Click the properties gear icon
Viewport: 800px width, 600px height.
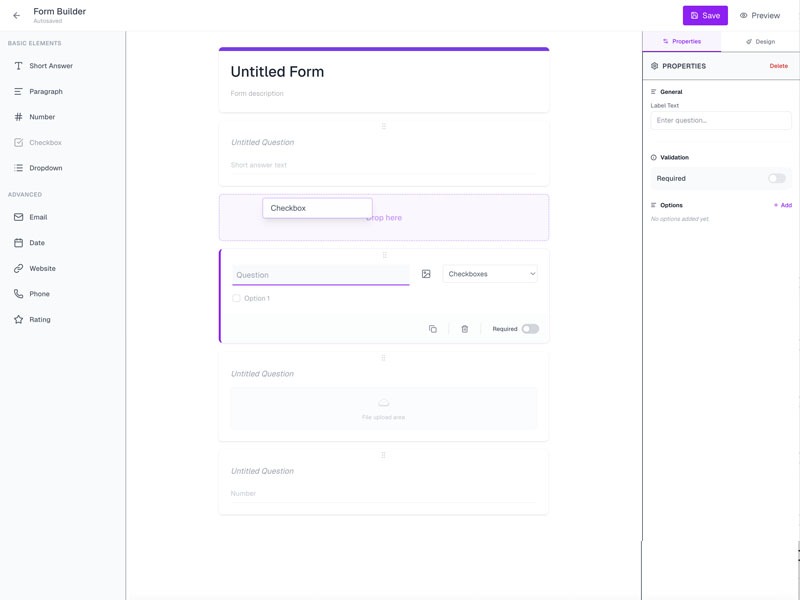click(655, 66)
